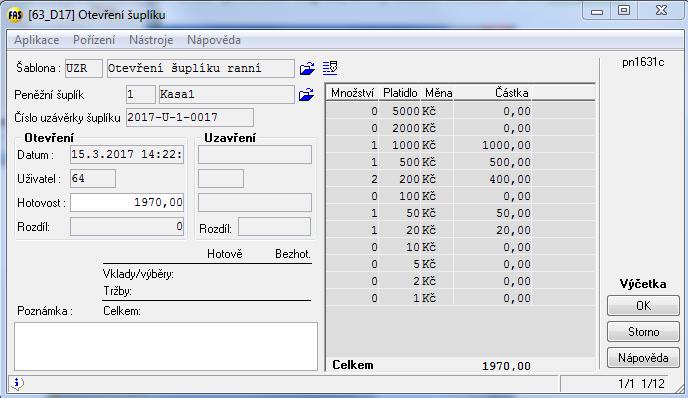Screen dimensions: 688x398
Task: Open the Nástroje menu
Action: click(x=151, y=40)
